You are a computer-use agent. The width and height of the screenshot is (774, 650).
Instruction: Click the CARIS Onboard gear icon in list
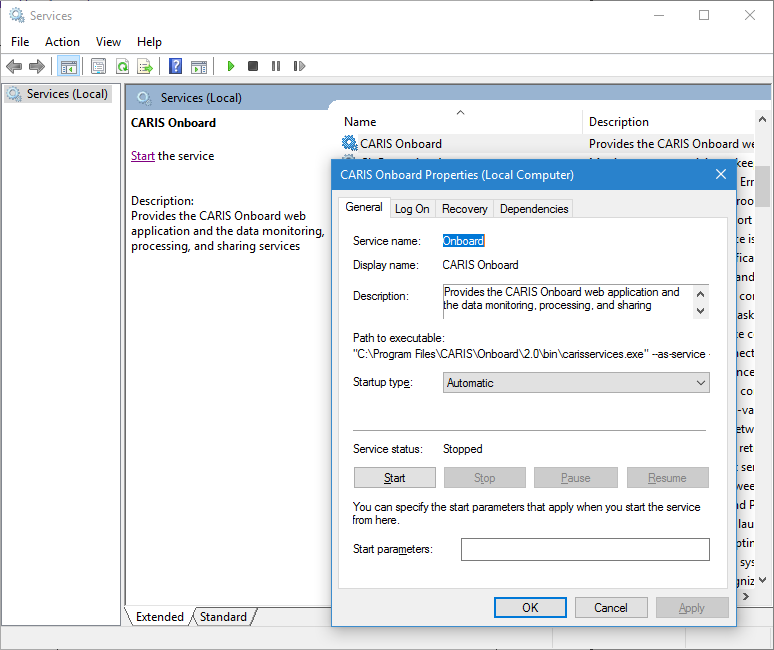point(349,143)
